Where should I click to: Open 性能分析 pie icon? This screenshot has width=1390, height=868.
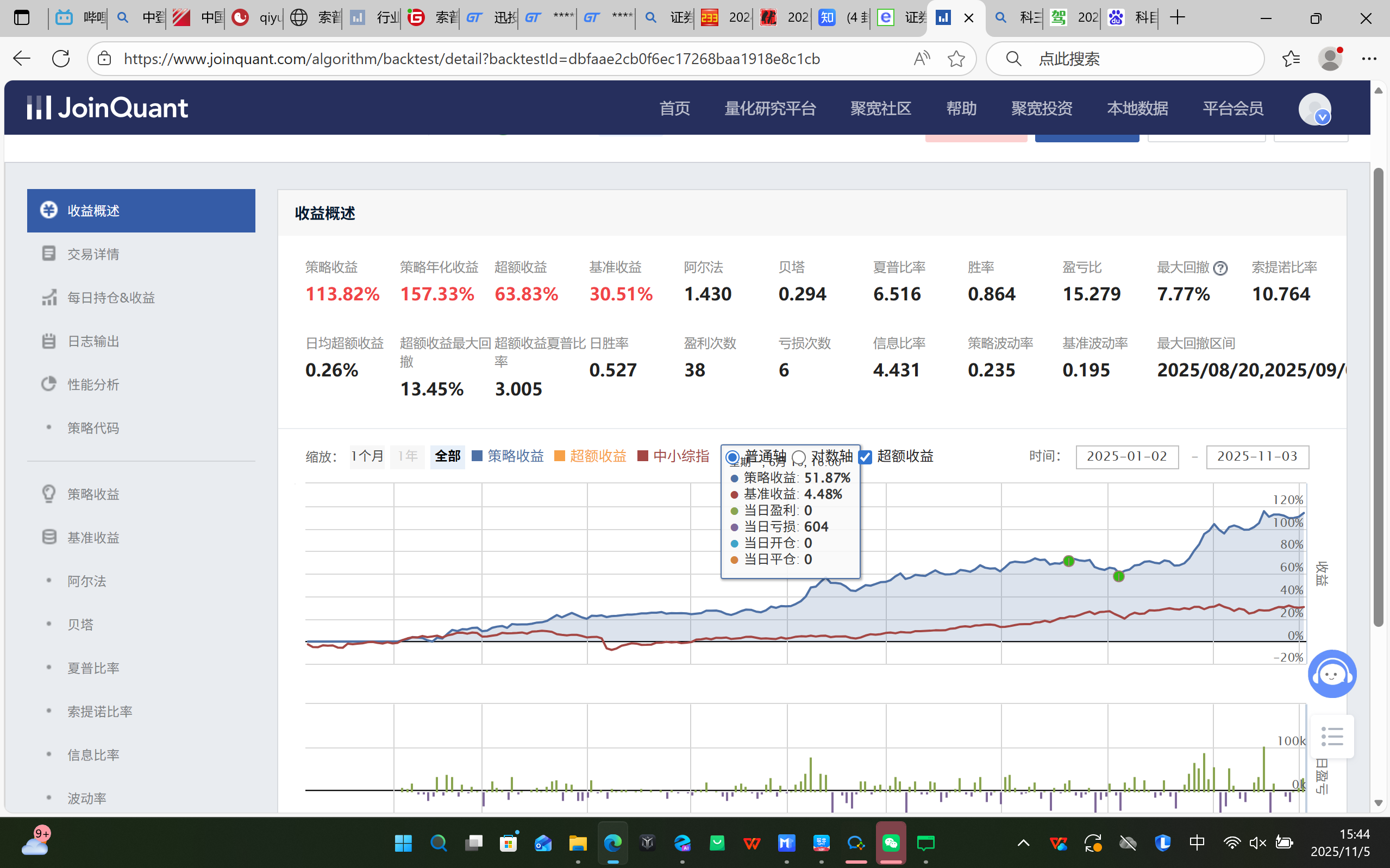click(x=49, y=384)
